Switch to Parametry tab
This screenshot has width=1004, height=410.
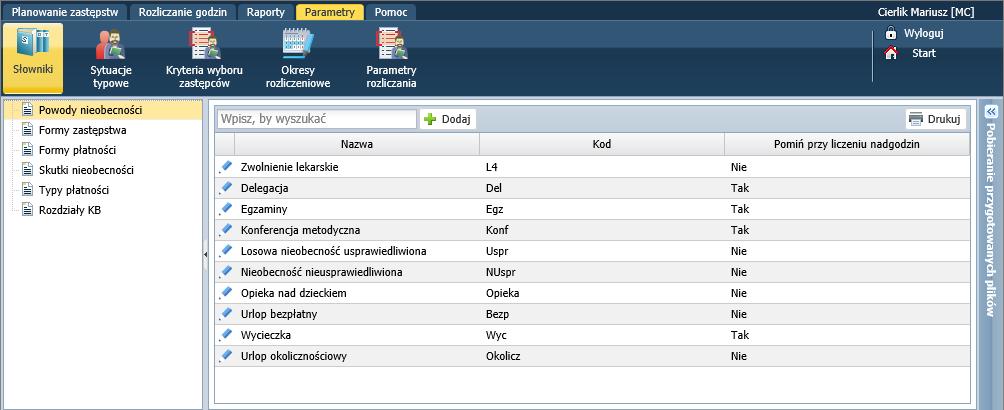coord(330,12)
